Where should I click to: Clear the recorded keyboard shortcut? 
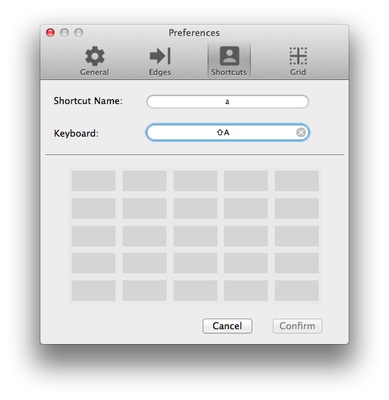pyautogui.click(x=301, y=133)
